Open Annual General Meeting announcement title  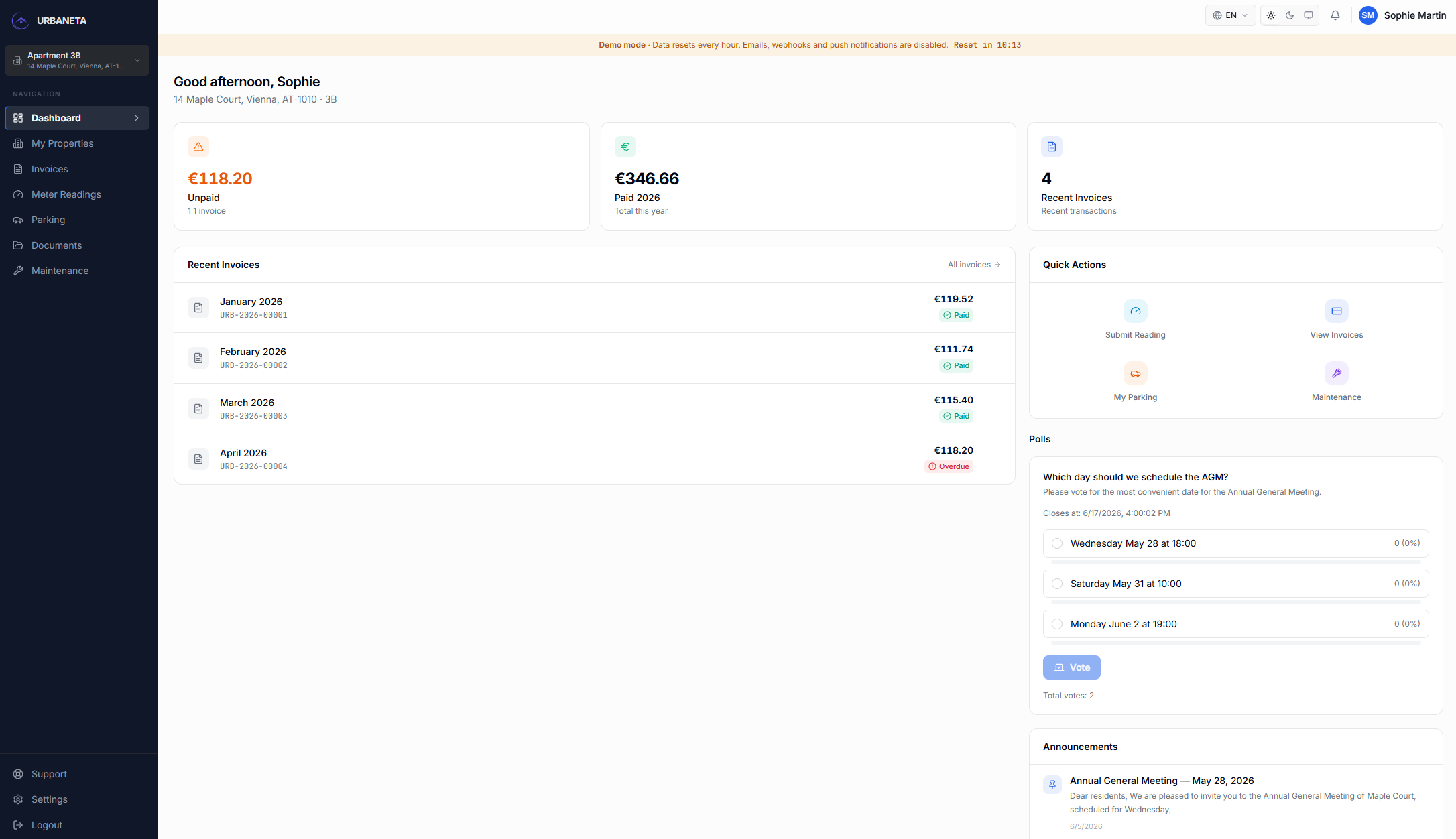point(1162,781)
